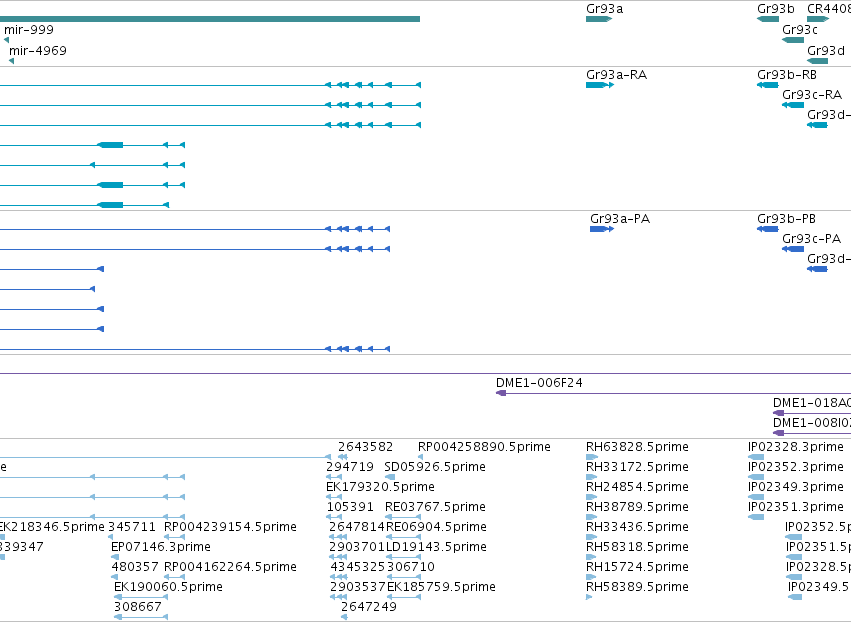851x622 pixels.
Task: Click the EP07146.3prime label
Action: point(161,547)
